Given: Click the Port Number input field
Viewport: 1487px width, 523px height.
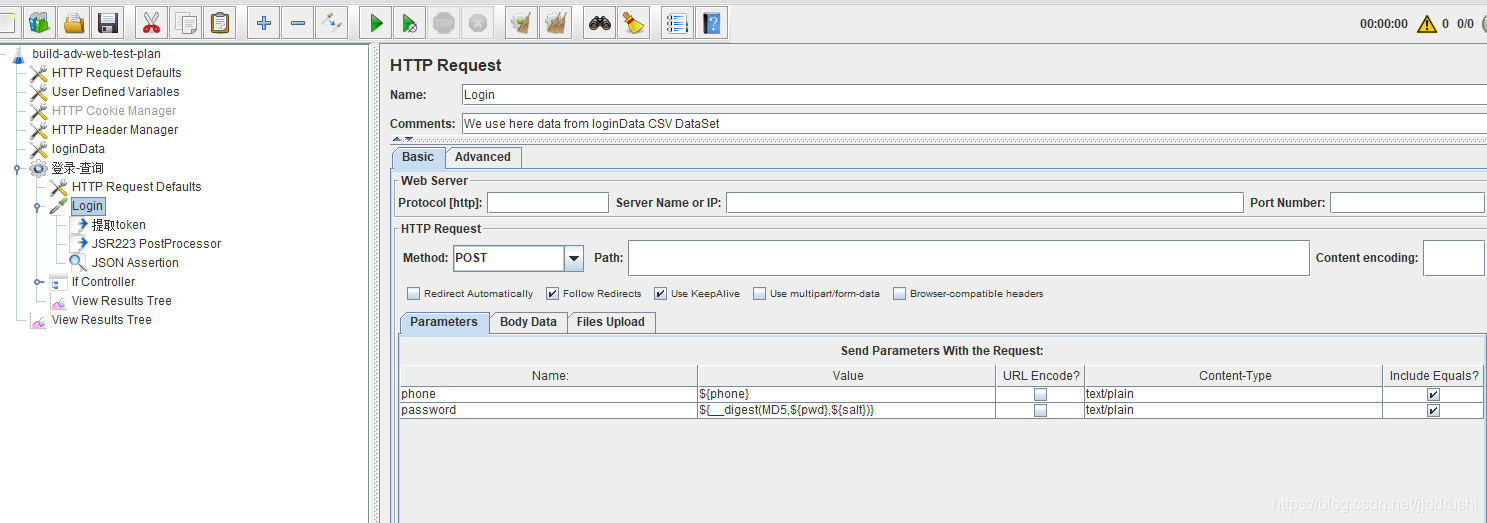Looking at the screenshot, I should point(1407,203).
